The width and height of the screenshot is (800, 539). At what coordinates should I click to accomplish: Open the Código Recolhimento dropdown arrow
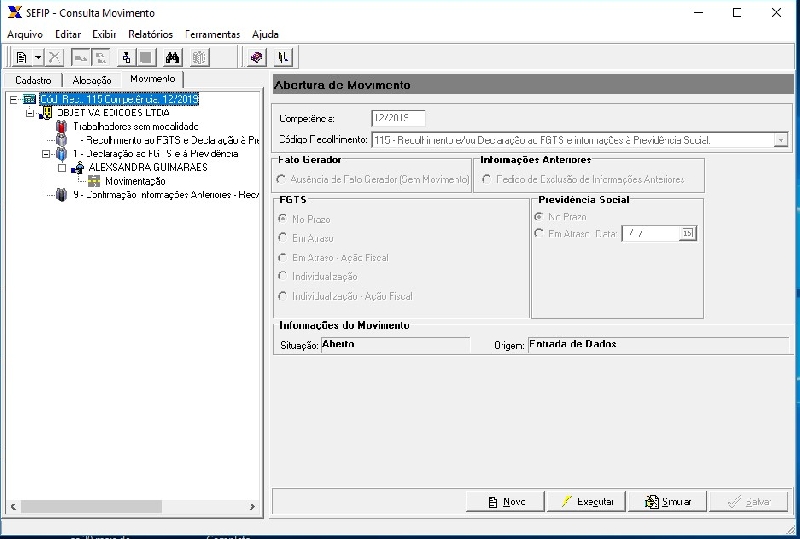(x=781, y=140)
